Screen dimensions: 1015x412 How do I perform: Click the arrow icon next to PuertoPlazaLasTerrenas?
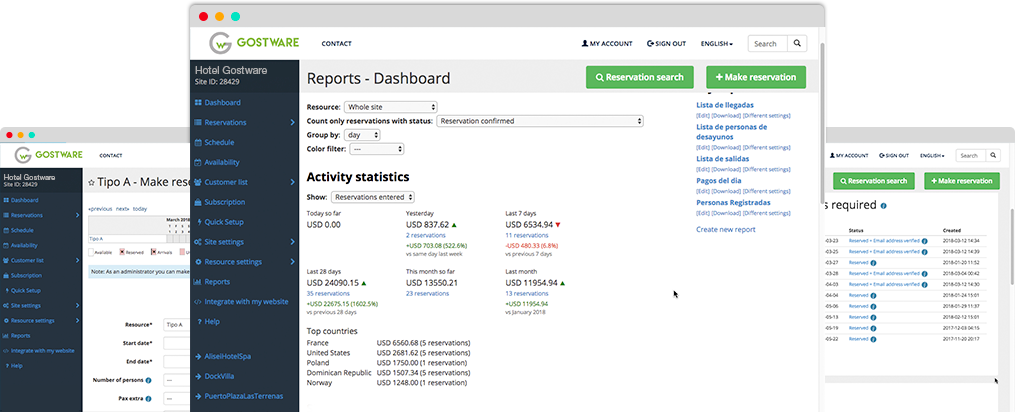point(198,396)
